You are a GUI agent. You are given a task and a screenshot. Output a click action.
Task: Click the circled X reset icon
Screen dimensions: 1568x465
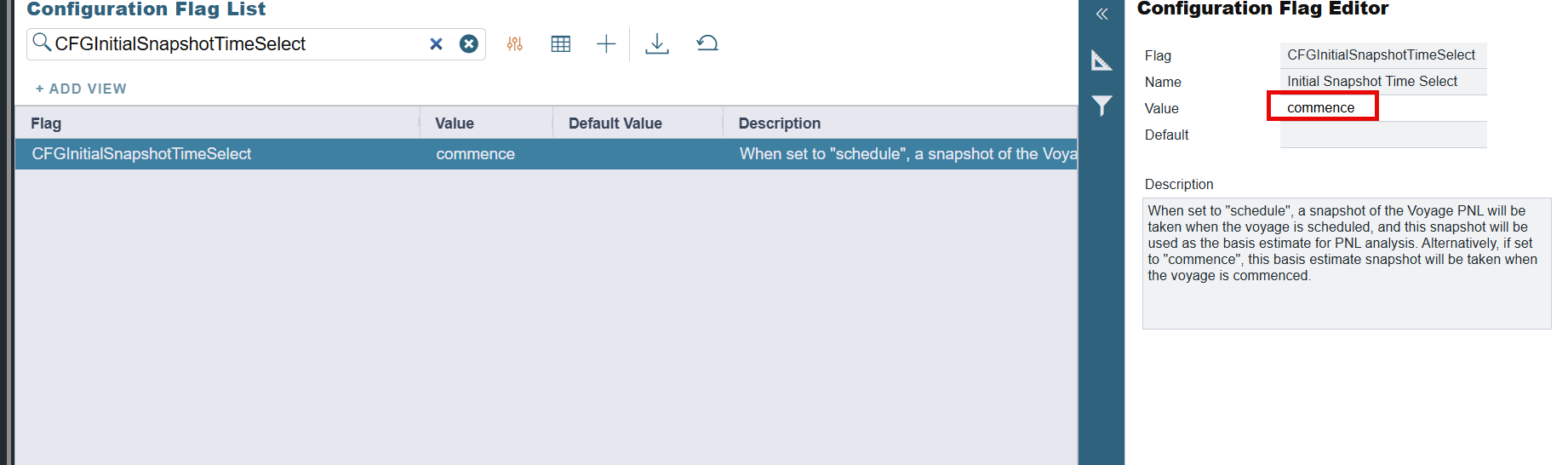pyautogui.click(x=468, y=43)
